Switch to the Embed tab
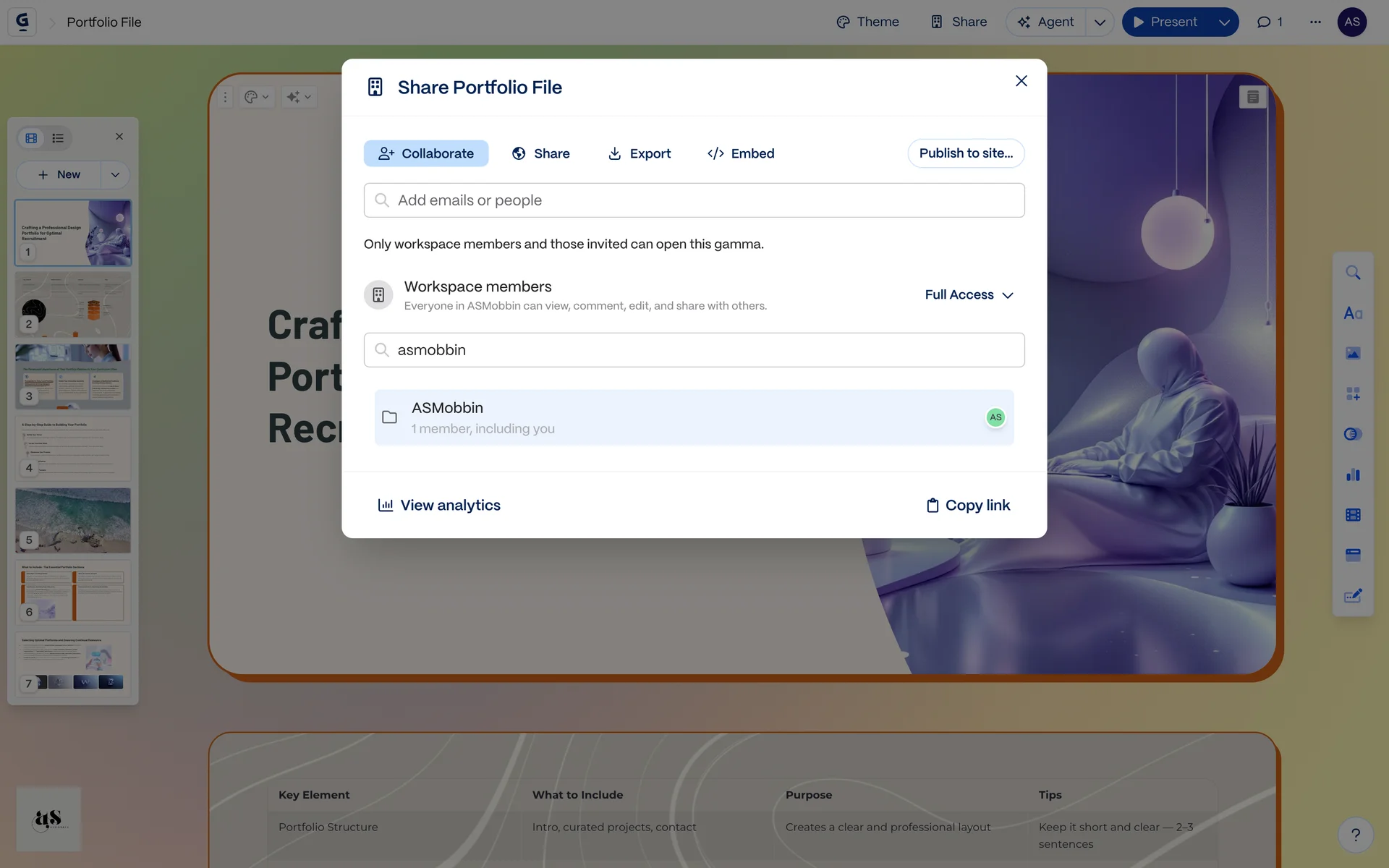 point(740,153)
